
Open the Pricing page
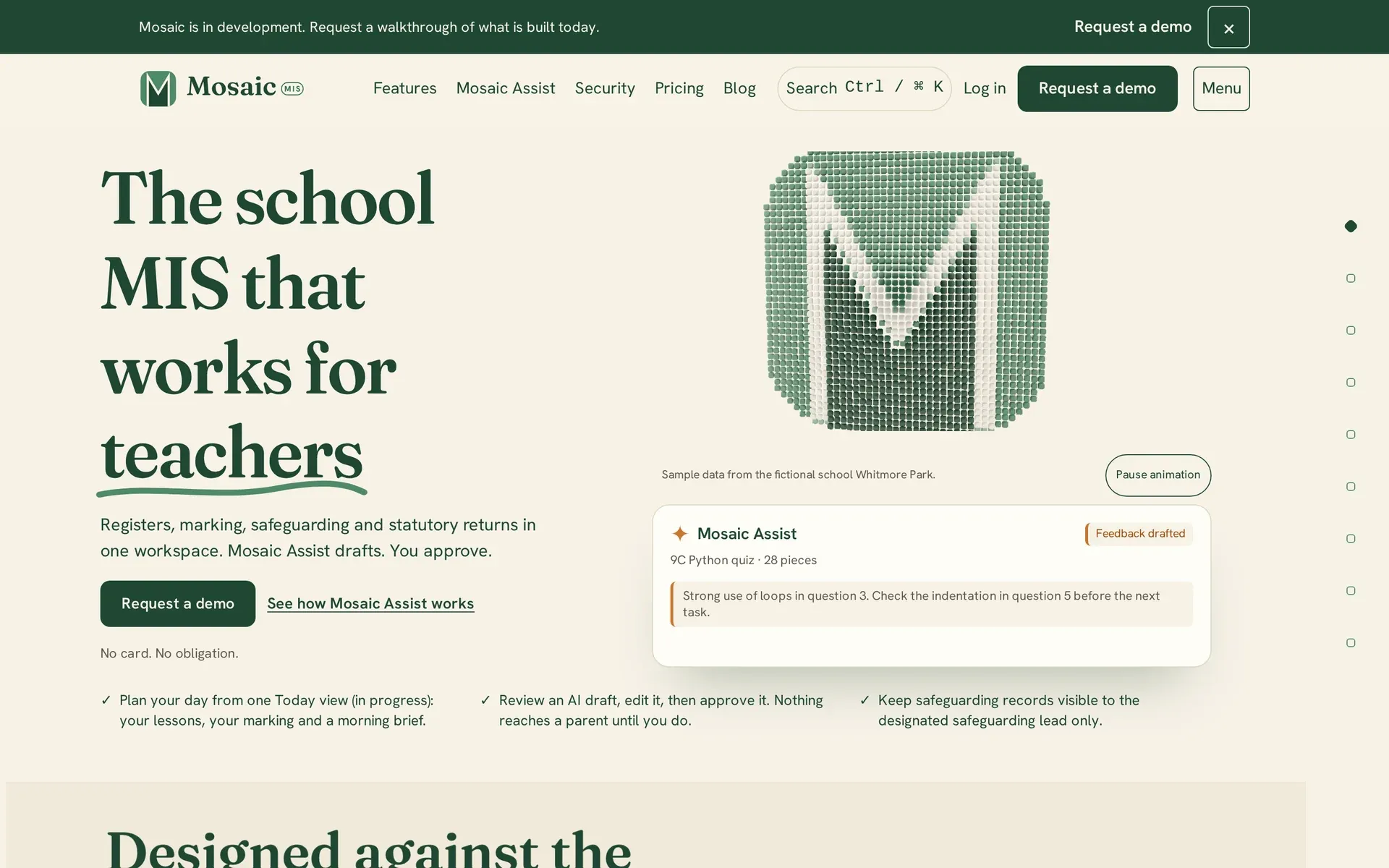click(x=679, y=88)
